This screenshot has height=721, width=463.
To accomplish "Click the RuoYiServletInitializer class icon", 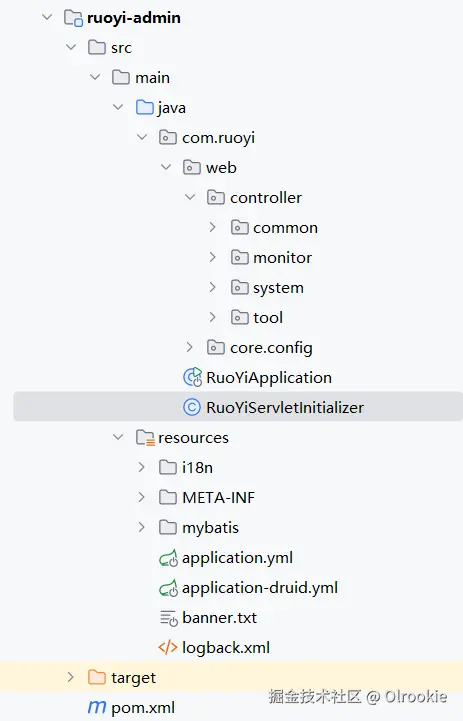I will [x=192, y=407].
